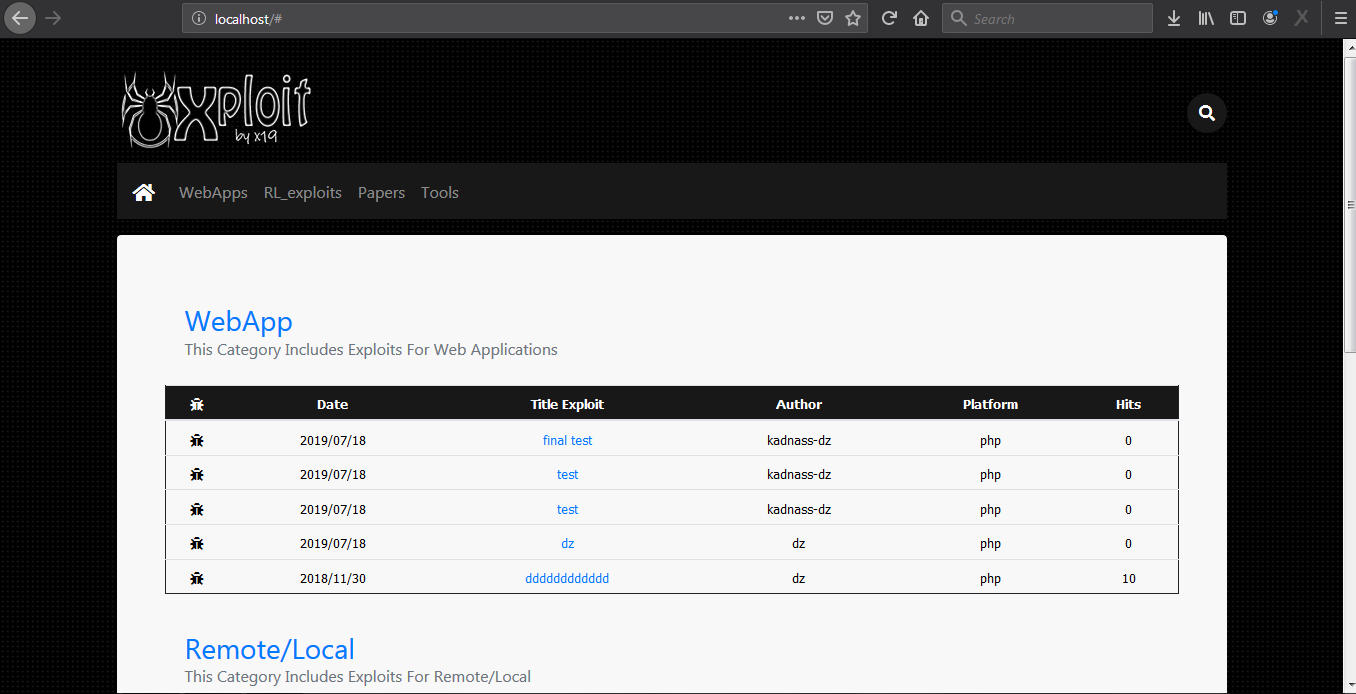1356x694 pixels.
Task: Click the spider icon beside the final test row
Action: [x=197, y=440]
